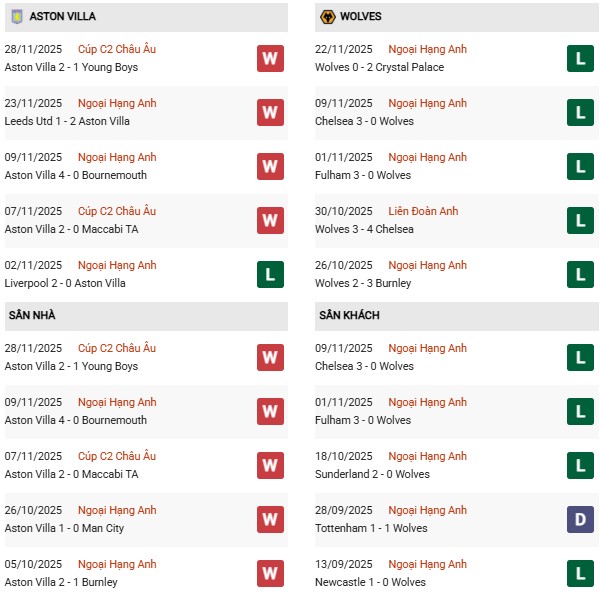Select the SÂN NHÀ section header
The height and width of the screenshot is (596, 600).
[32, 316]
